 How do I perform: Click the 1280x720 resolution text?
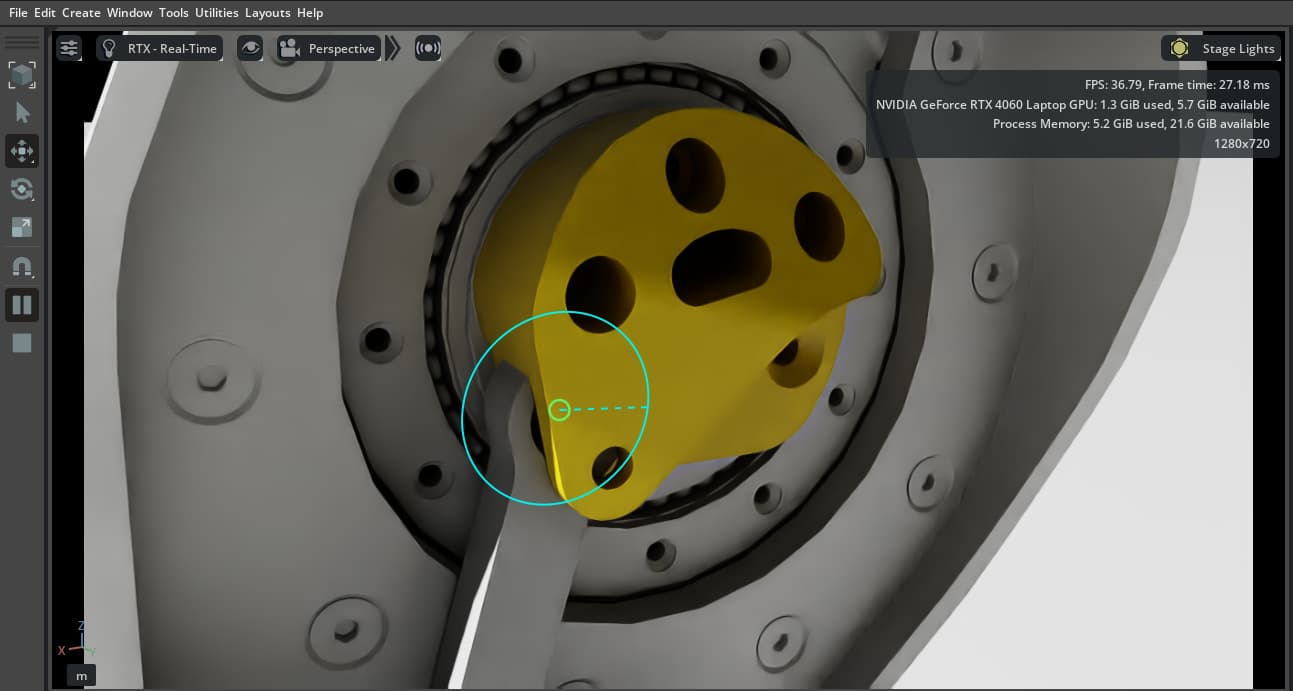point(1240,143)
